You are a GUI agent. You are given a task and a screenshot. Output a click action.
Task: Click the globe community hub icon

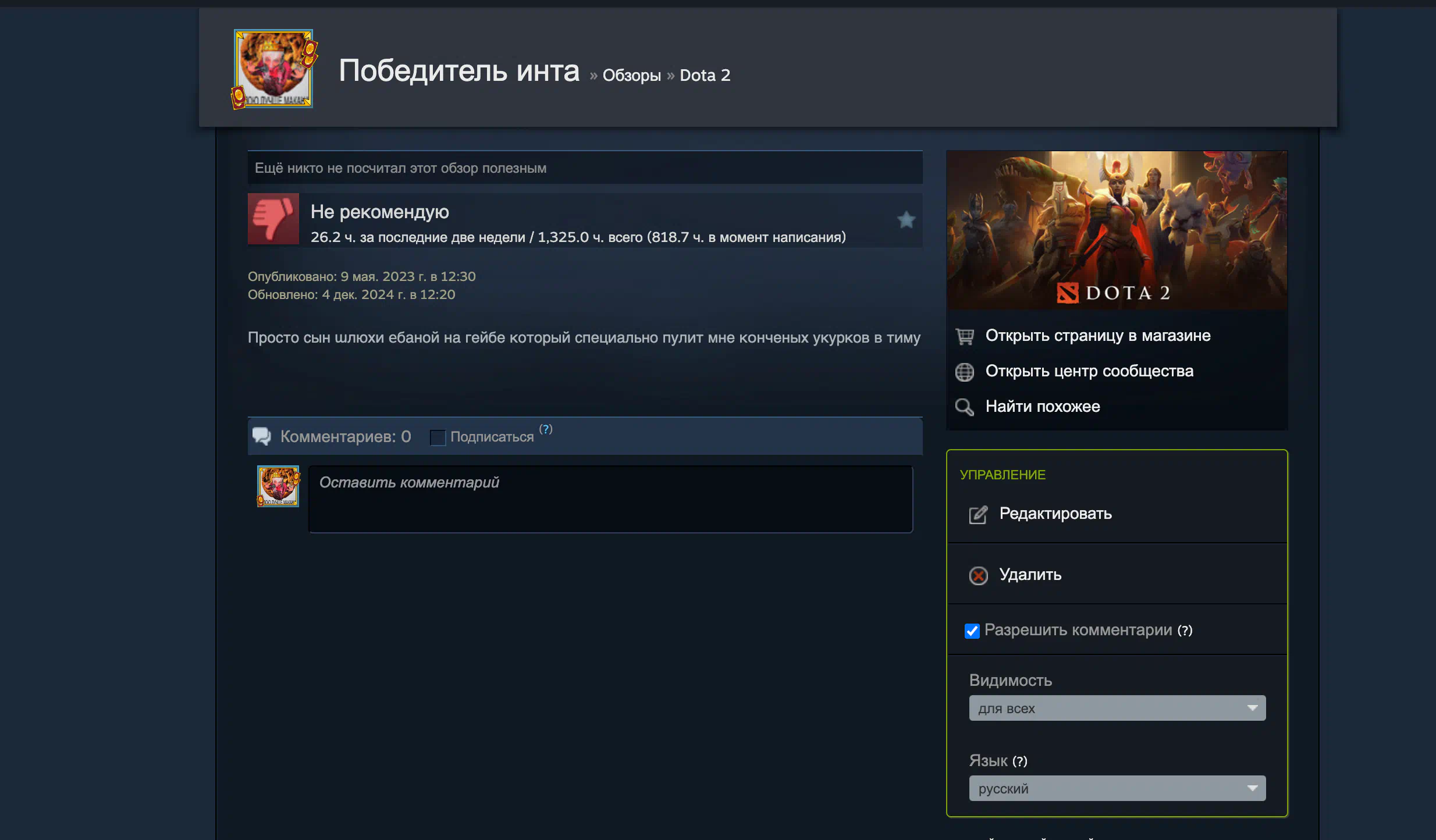pos(965,372)
